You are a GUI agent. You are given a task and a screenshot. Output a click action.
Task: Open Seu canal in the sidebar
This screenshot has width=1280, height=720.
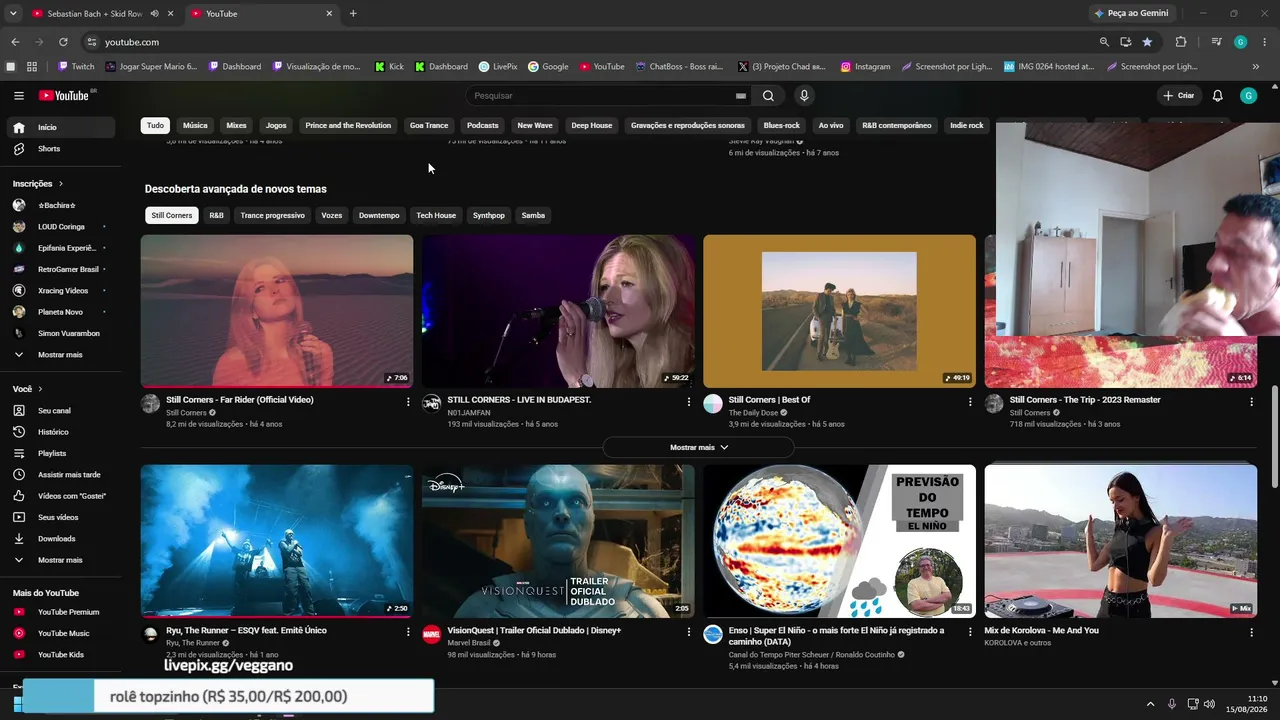(58, 411)
